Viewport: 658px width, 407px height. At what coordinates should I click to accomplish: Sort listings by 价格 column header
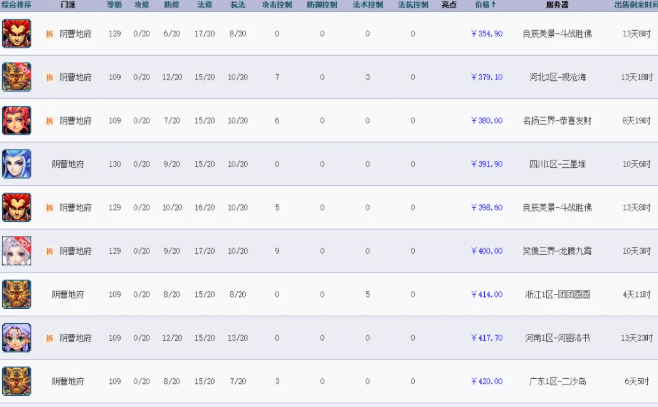tap(487, 5)
